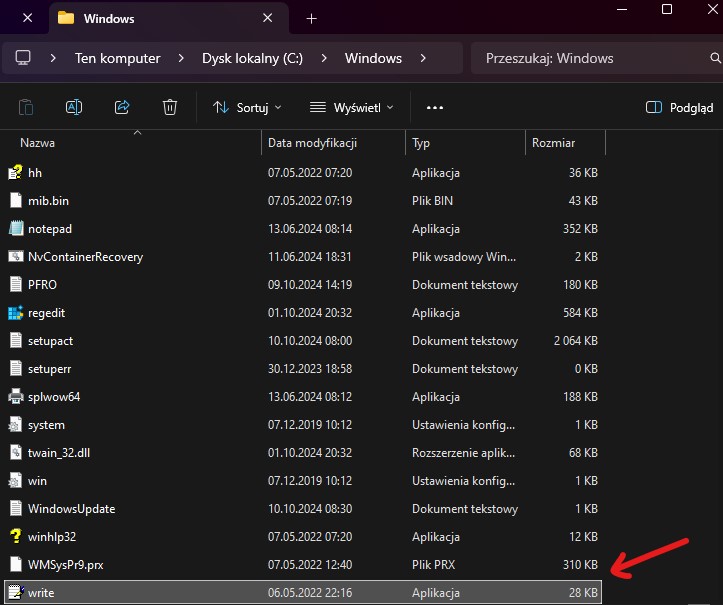The image size is (723, 605).
Task: Close the Windows tab
Action: (x=267, y=18)
